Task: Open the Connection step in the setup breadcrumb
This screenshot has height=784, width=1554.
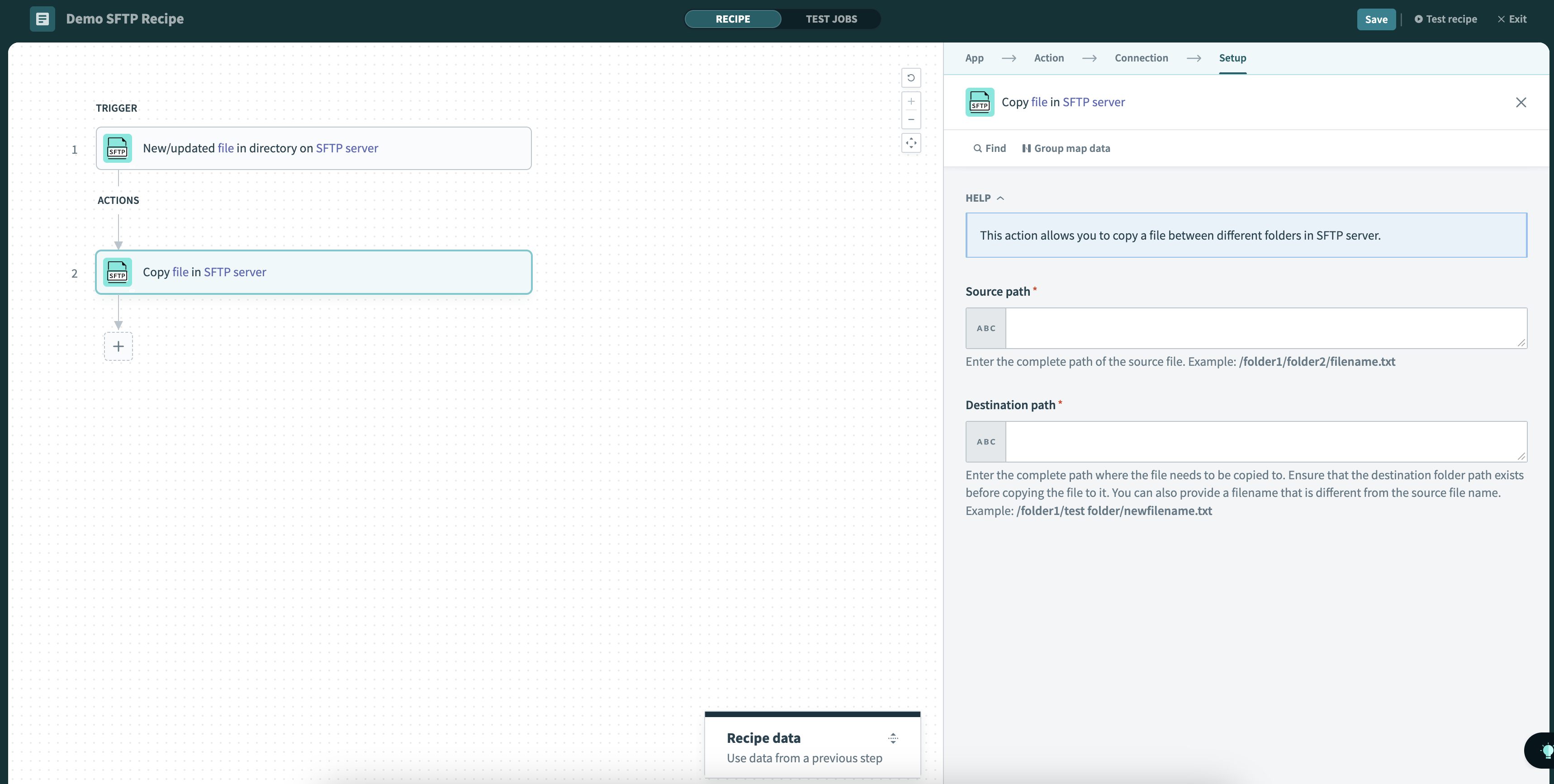Action: [1141, 58]
